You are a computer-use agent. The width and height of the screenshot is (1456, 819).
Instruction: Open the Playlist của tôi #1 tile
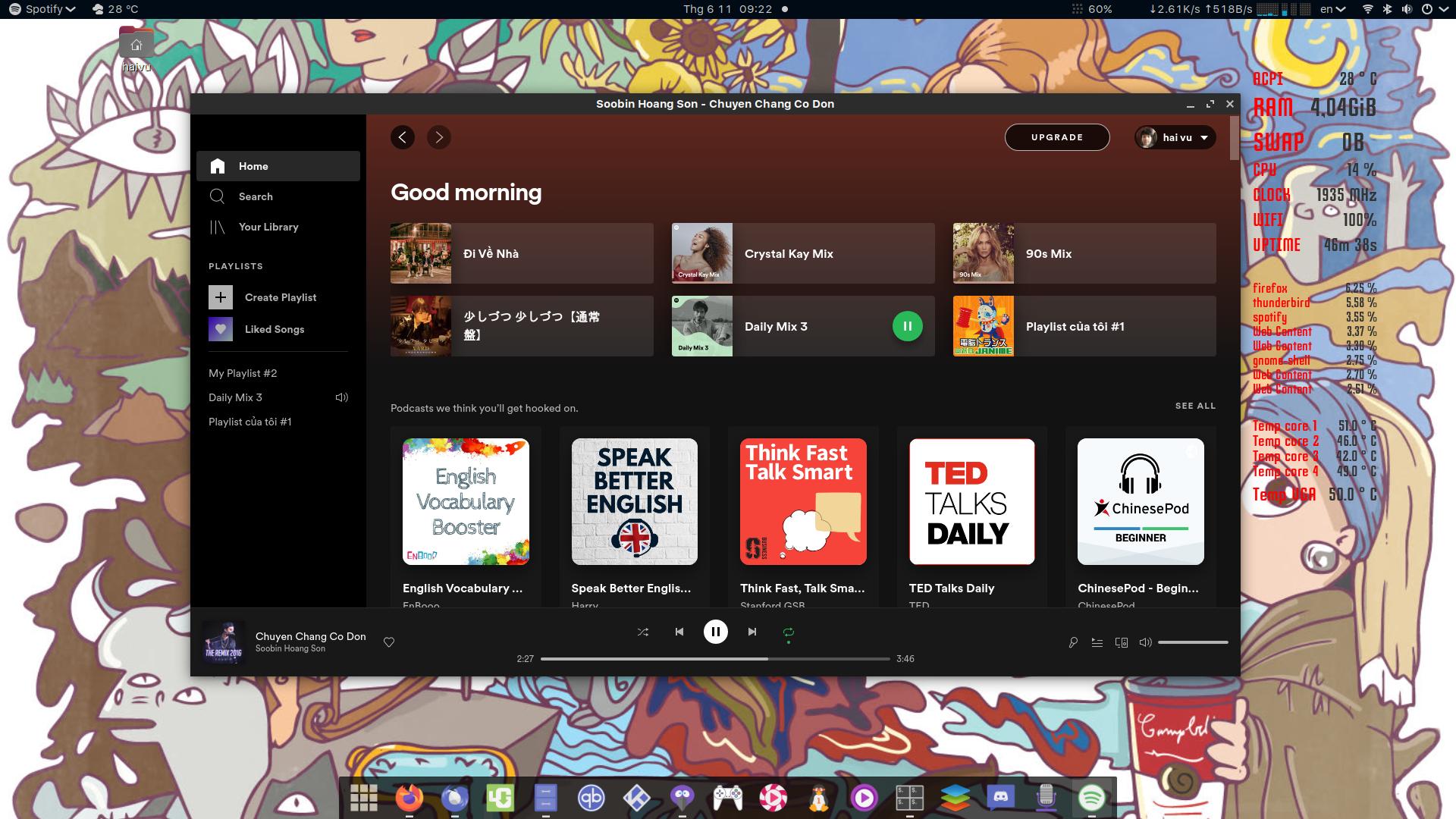(x=1084, y=326)
